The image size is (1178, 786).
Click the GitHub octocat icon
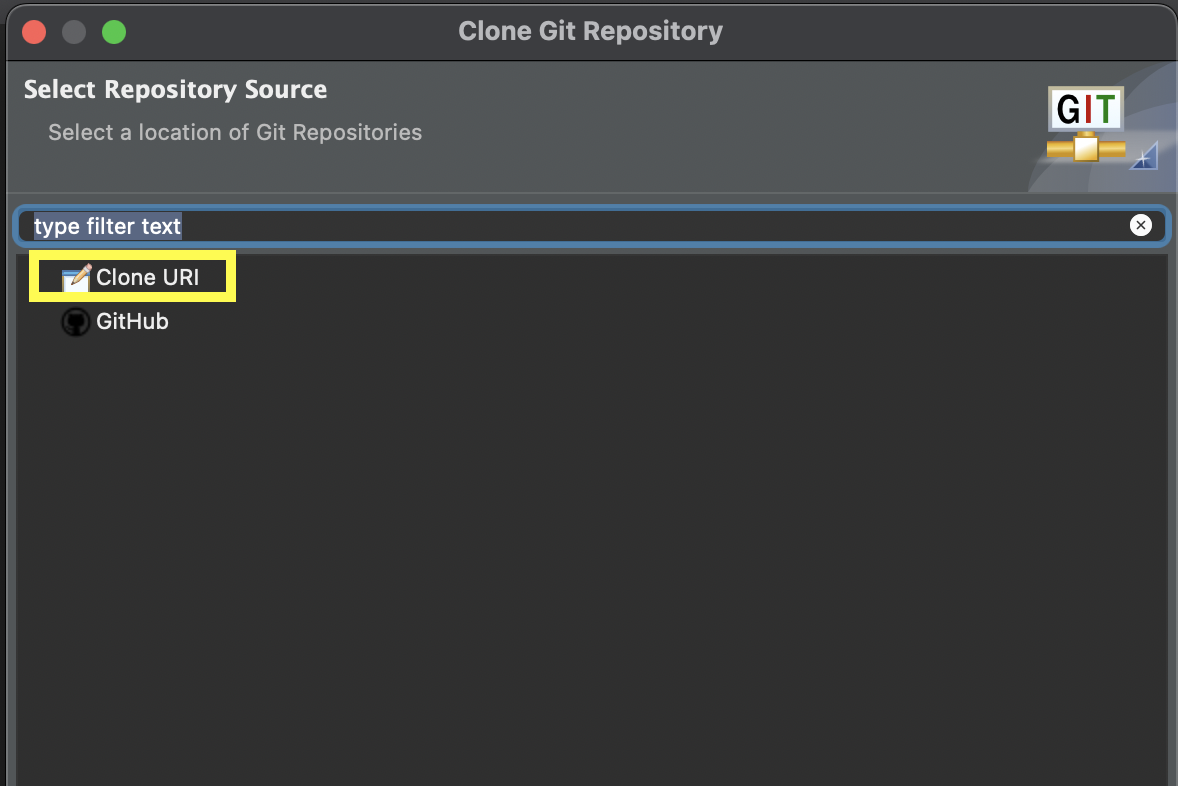coord(75,322)
